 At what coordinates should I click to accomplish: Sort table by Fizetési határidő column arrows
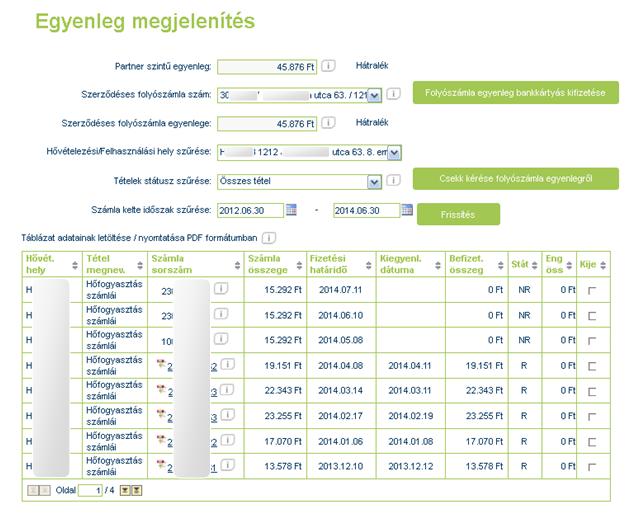click(x=368, y=265)
